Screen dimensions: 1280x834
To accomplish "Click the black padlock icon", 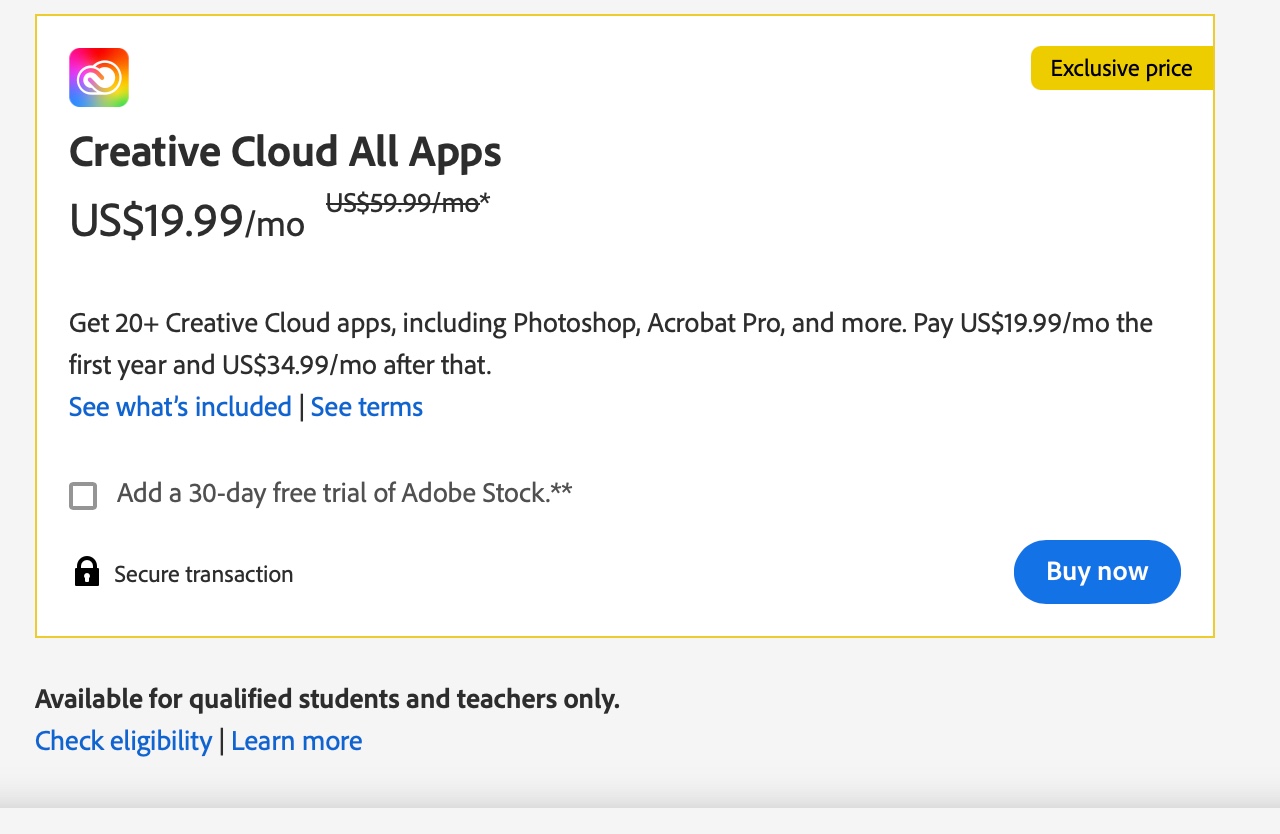I will click(87, 572).
